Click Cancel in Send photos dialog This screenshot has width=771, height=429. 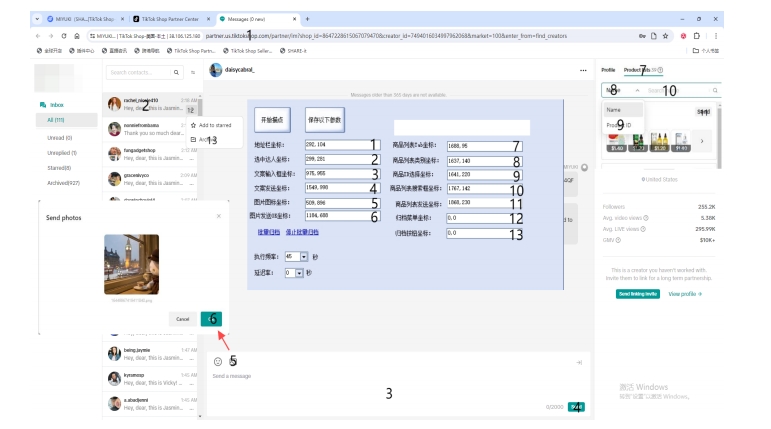[x=182, y=319]
